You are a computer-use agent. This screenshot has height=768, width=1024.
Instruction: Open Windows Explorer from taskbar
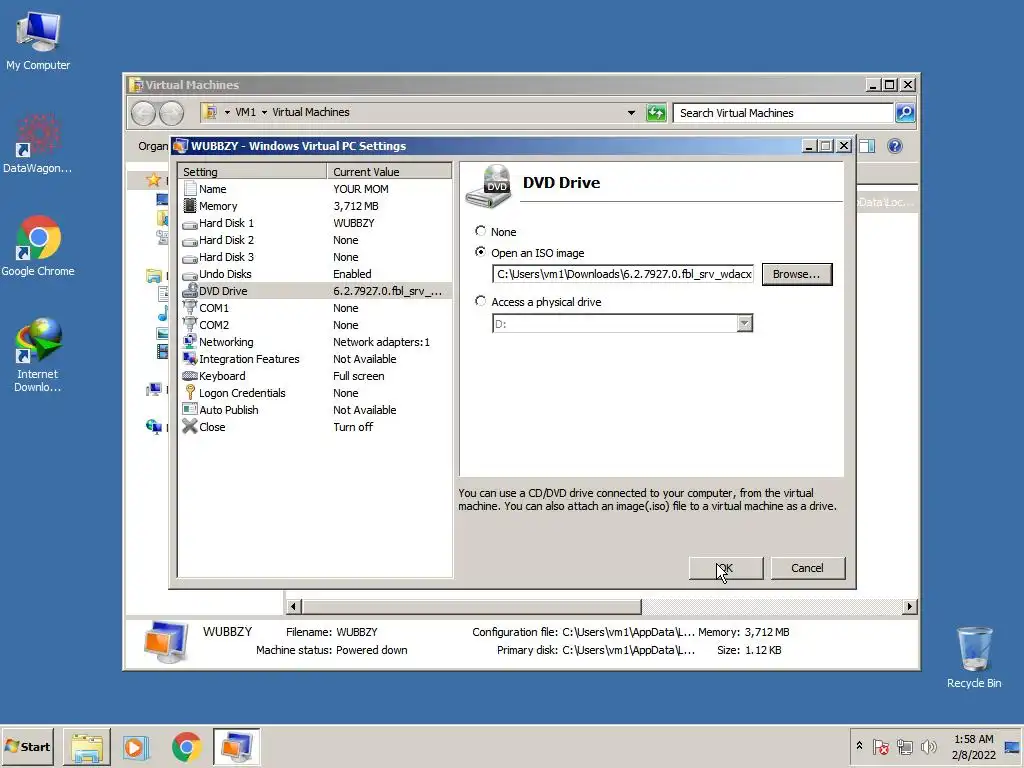(87, 746)
